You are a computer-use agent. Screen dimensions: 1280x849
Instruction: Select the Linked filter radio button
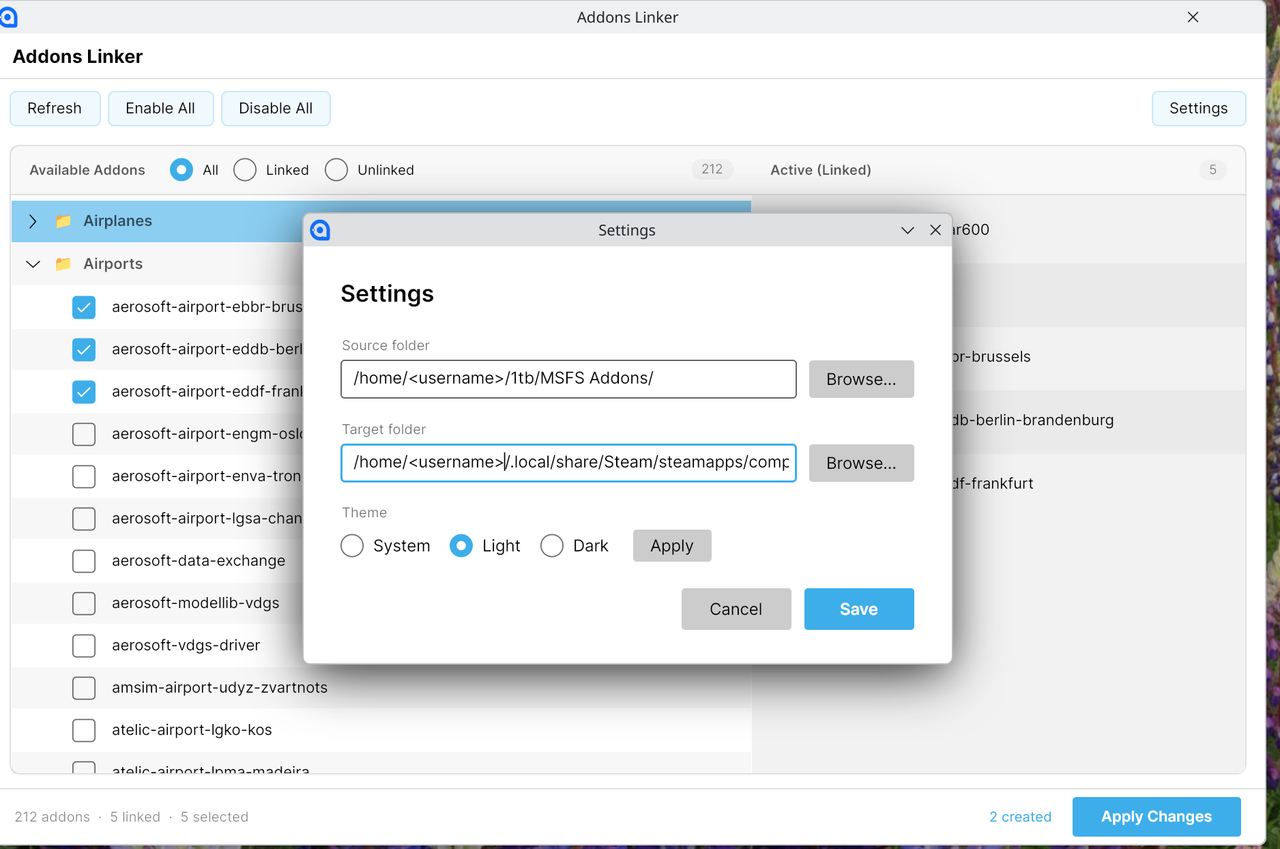coord(245,170)
